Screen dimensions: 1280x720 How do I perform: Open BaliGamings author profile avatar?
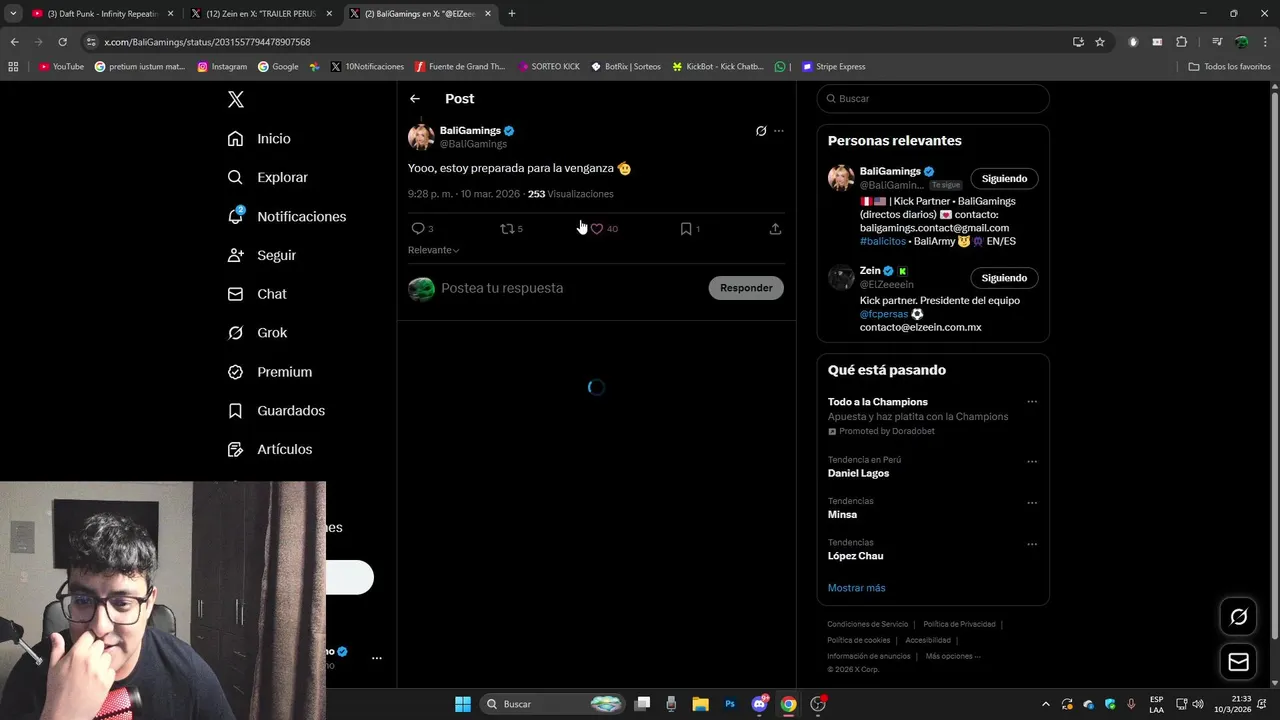pyautogui.click(x=421, y=137)
